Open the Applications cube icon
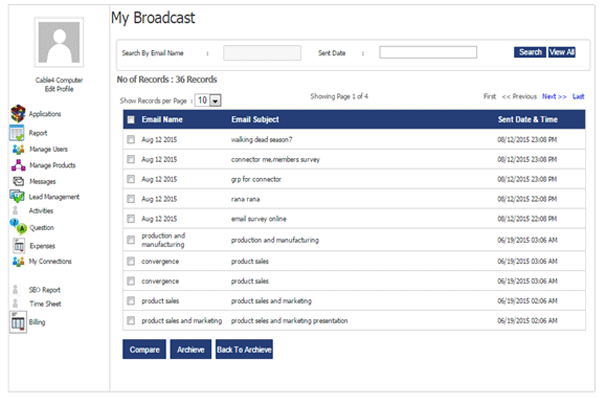The width and height of the screenshot is (600, 397). tap(18, 114)
